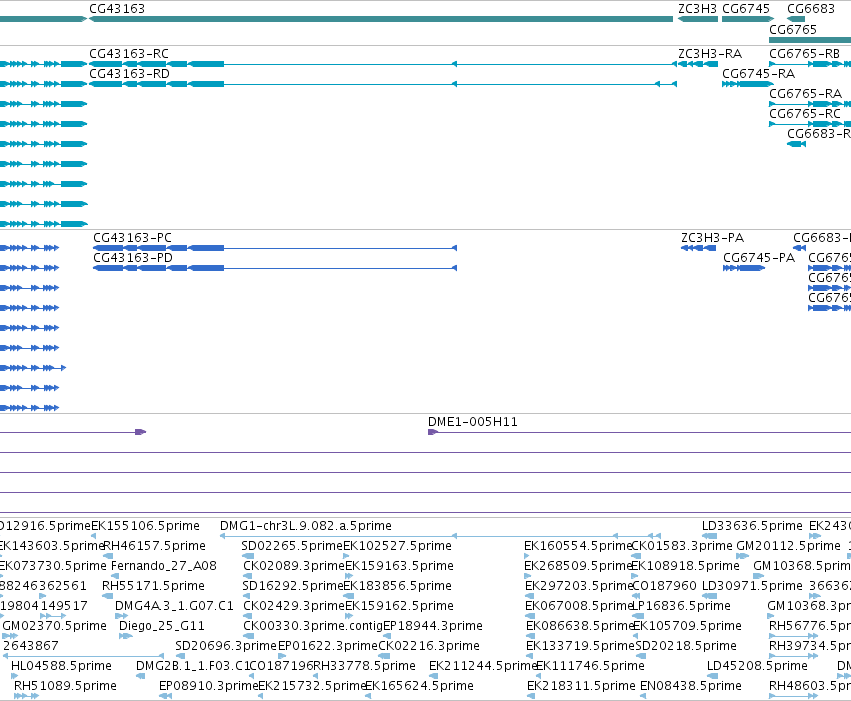Click the CG43163-RC transcript label
Screen dimensions: 851x701
[129, 54]
